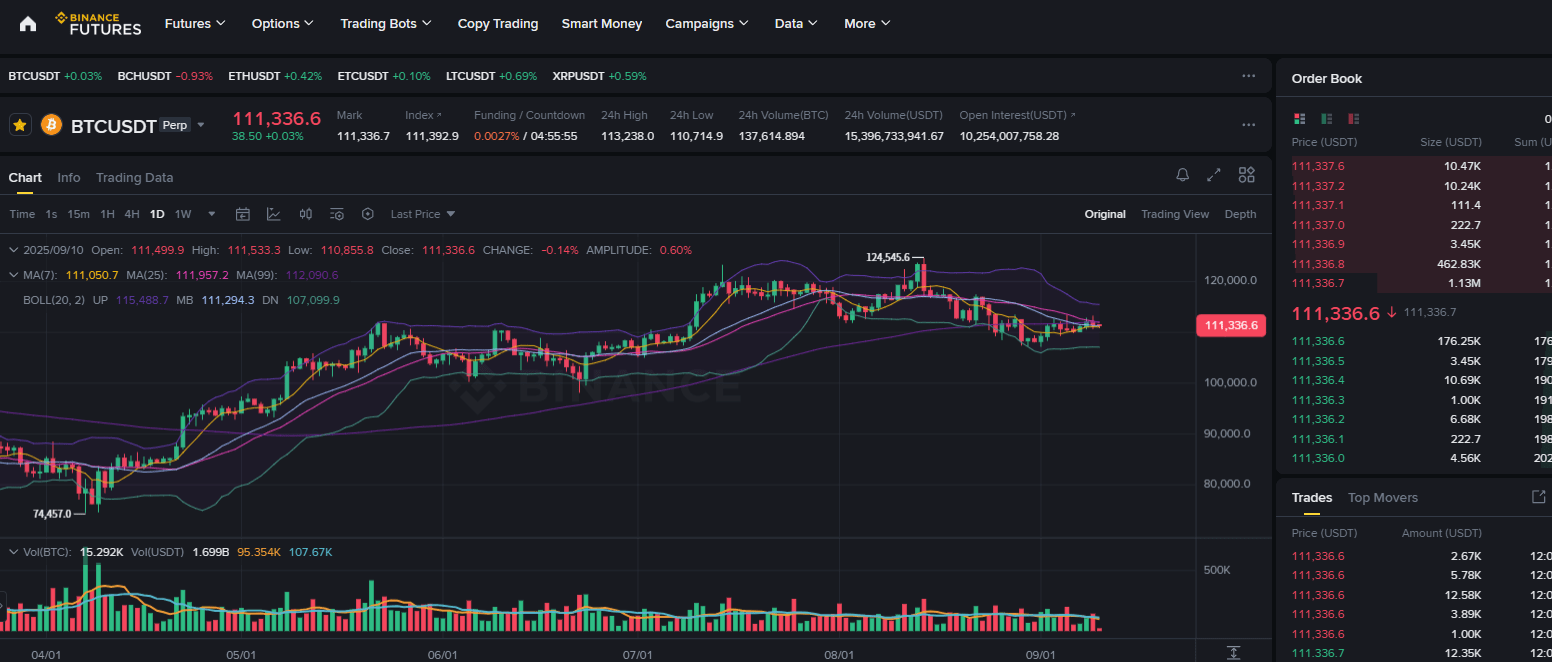Click ask price 111,337.6 in order book
The height and width of the screenshot is (662, 1552).
(1318, 166)
